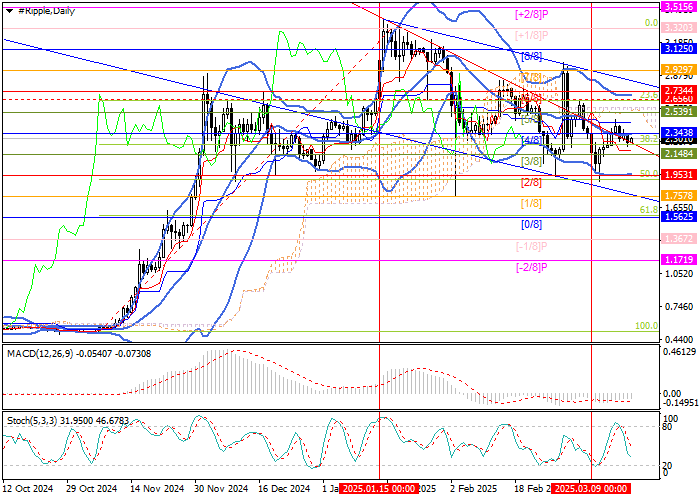This screenshot has height=500, width=700.
Task: Click the orange 2.9297 price tag
Action: click(679, 69)
